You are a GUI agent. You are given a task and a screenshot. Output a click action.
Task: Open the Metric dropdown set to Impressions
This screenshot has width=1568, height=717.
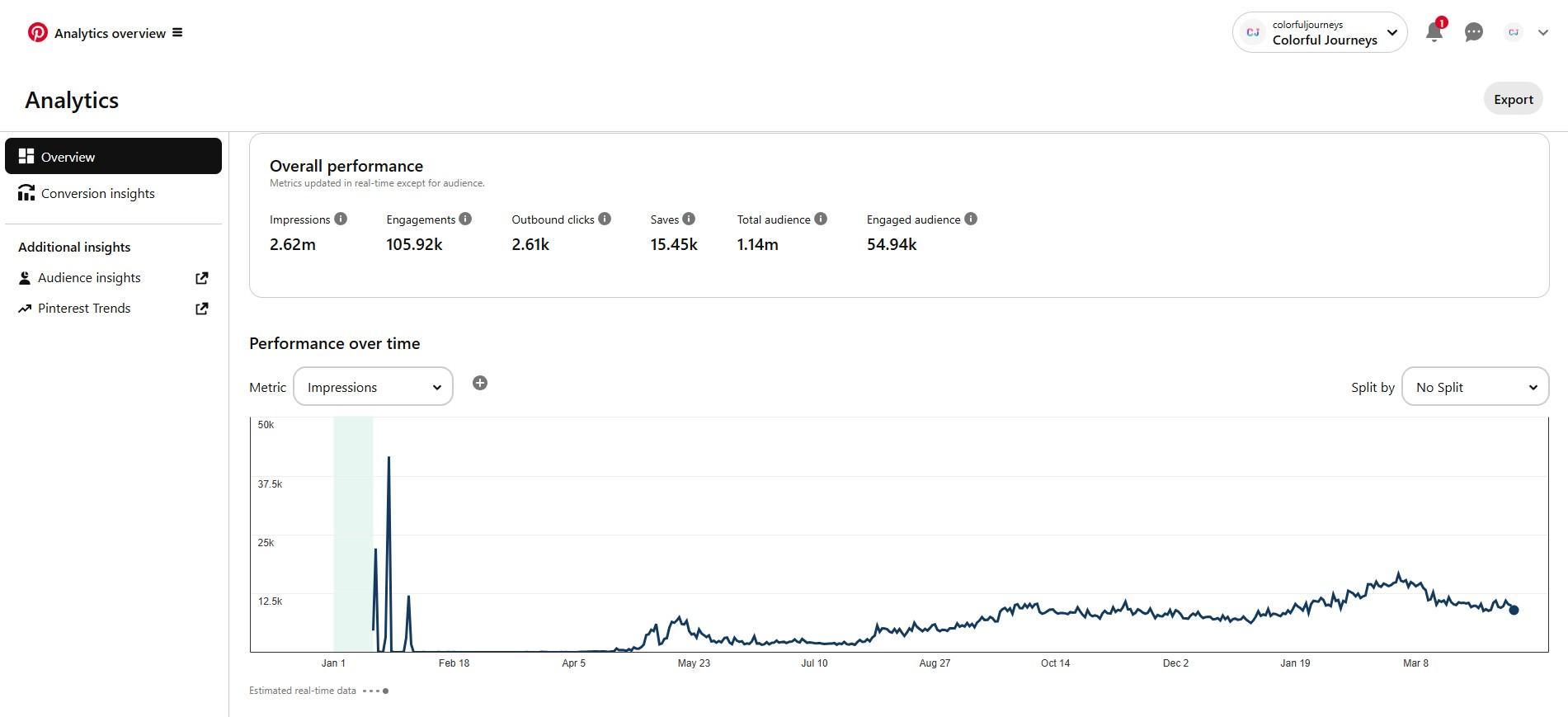(x=373, y=386)
